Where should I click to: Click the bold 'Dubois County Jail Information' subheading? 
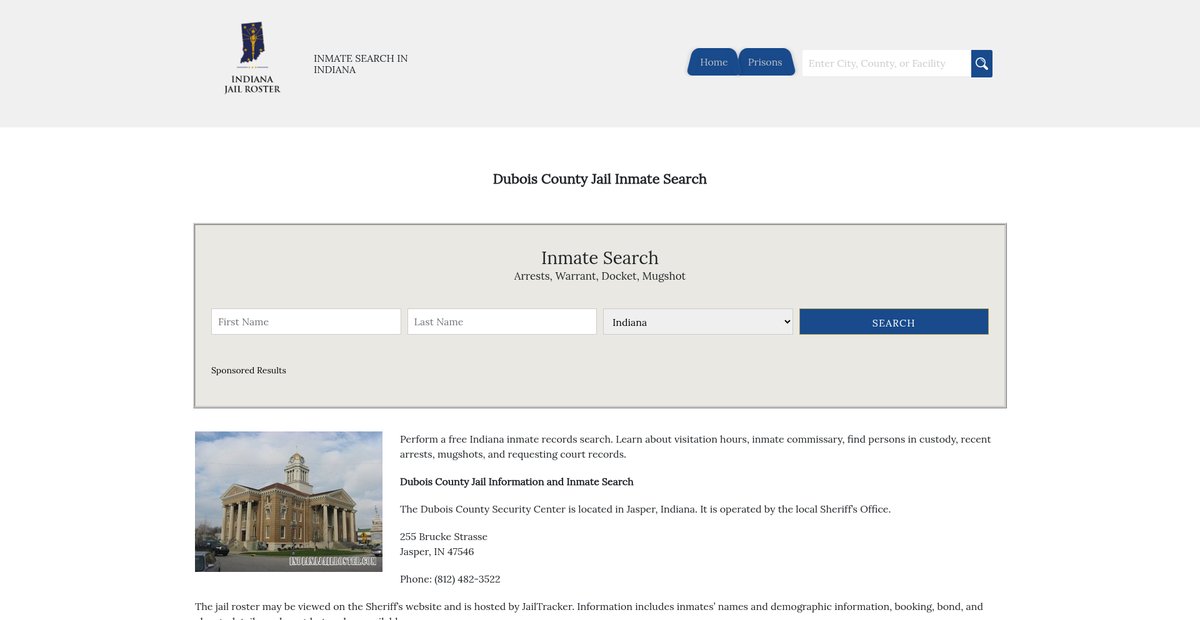pos(516,482)
